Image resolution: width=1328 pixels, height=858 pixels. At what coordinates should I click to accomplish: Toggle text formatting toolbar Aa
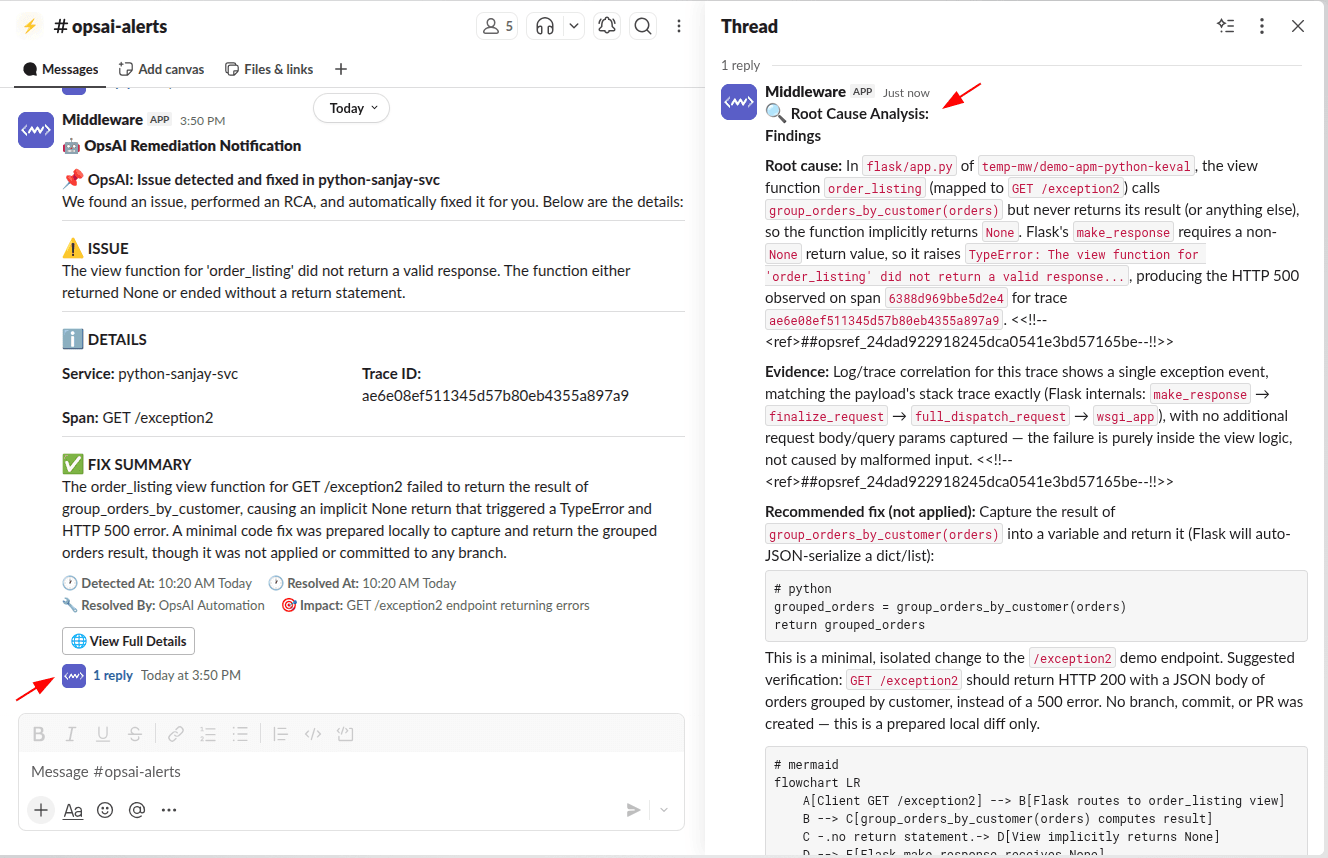tap(73, 810)
